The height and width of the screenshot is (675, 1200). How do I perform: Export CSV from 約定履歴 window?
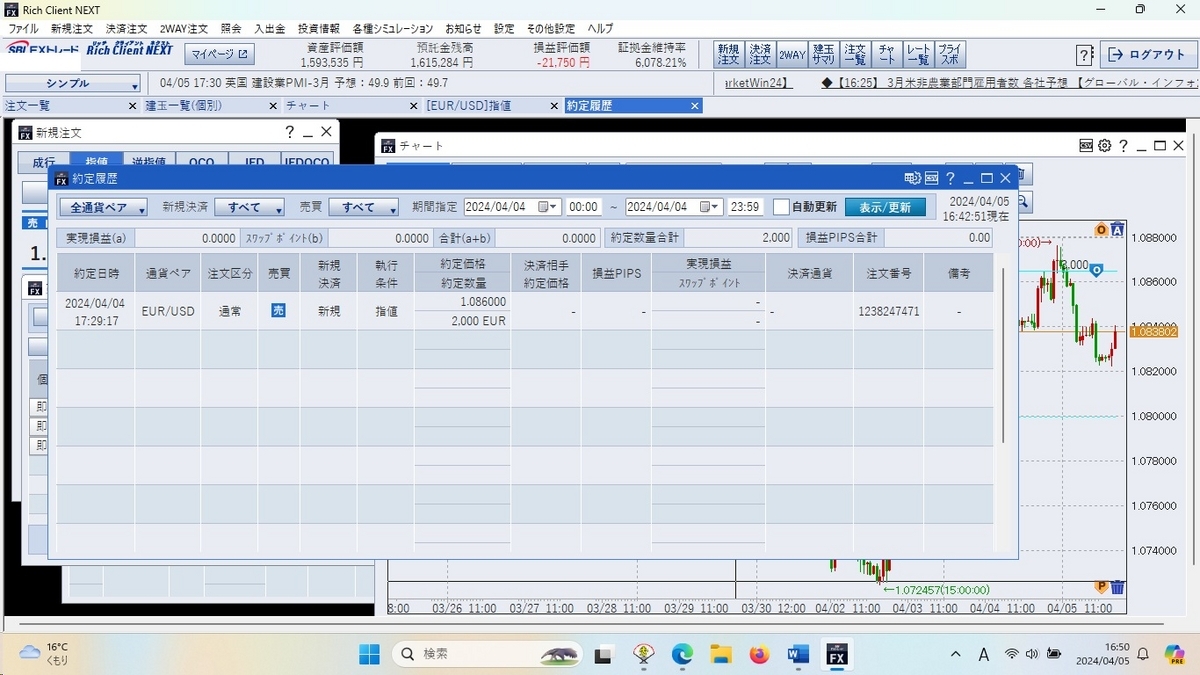coord(931,178)
